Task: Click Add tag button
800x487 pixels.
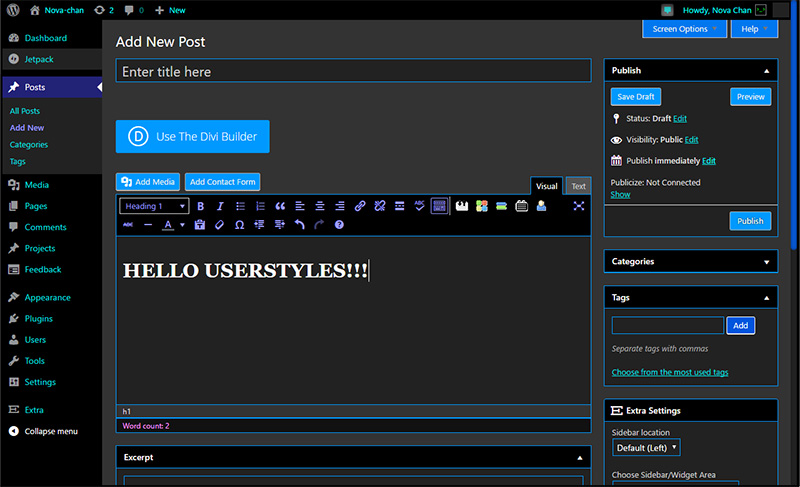Action: 740,325
